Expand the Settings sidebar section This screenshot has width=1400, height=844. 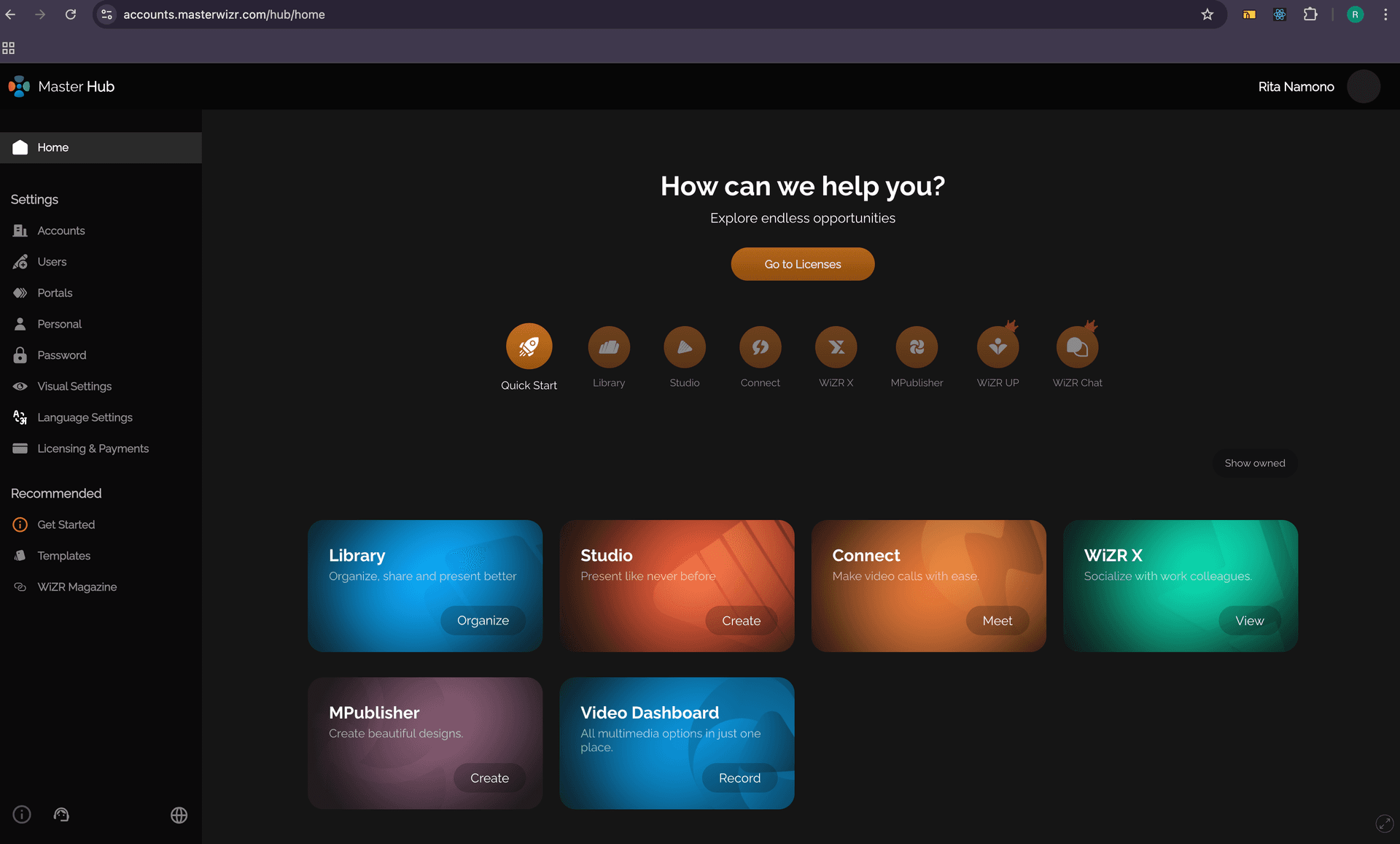[x=34, y=199]
